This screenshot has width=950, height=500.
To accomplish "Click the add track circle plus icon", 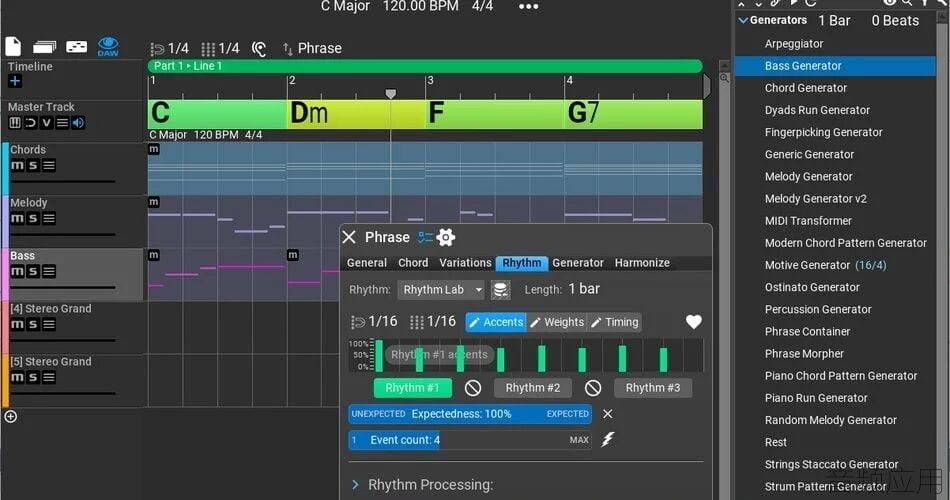I will point(11,416).
